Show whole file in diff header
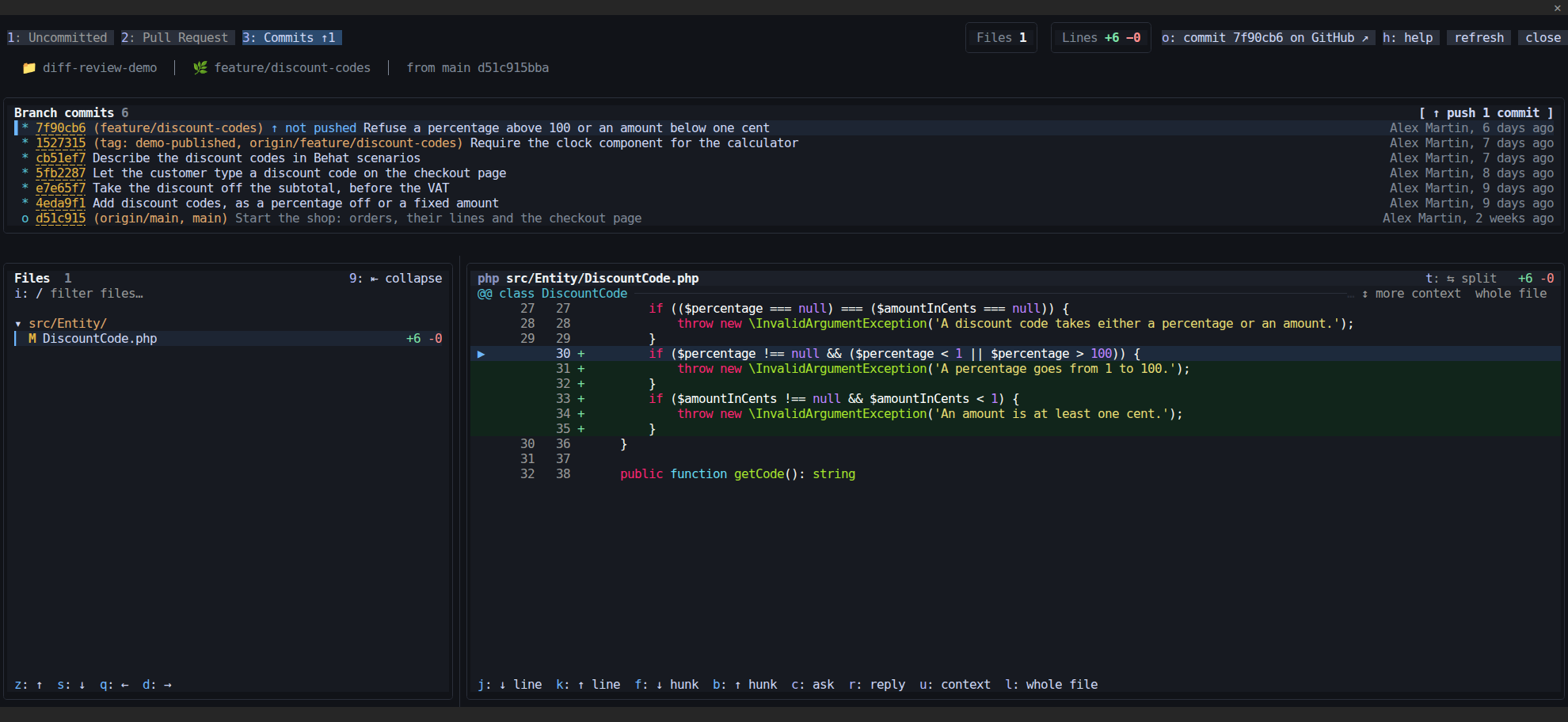The width and height of the screenshot is (1568, 722). point(1510,294)
